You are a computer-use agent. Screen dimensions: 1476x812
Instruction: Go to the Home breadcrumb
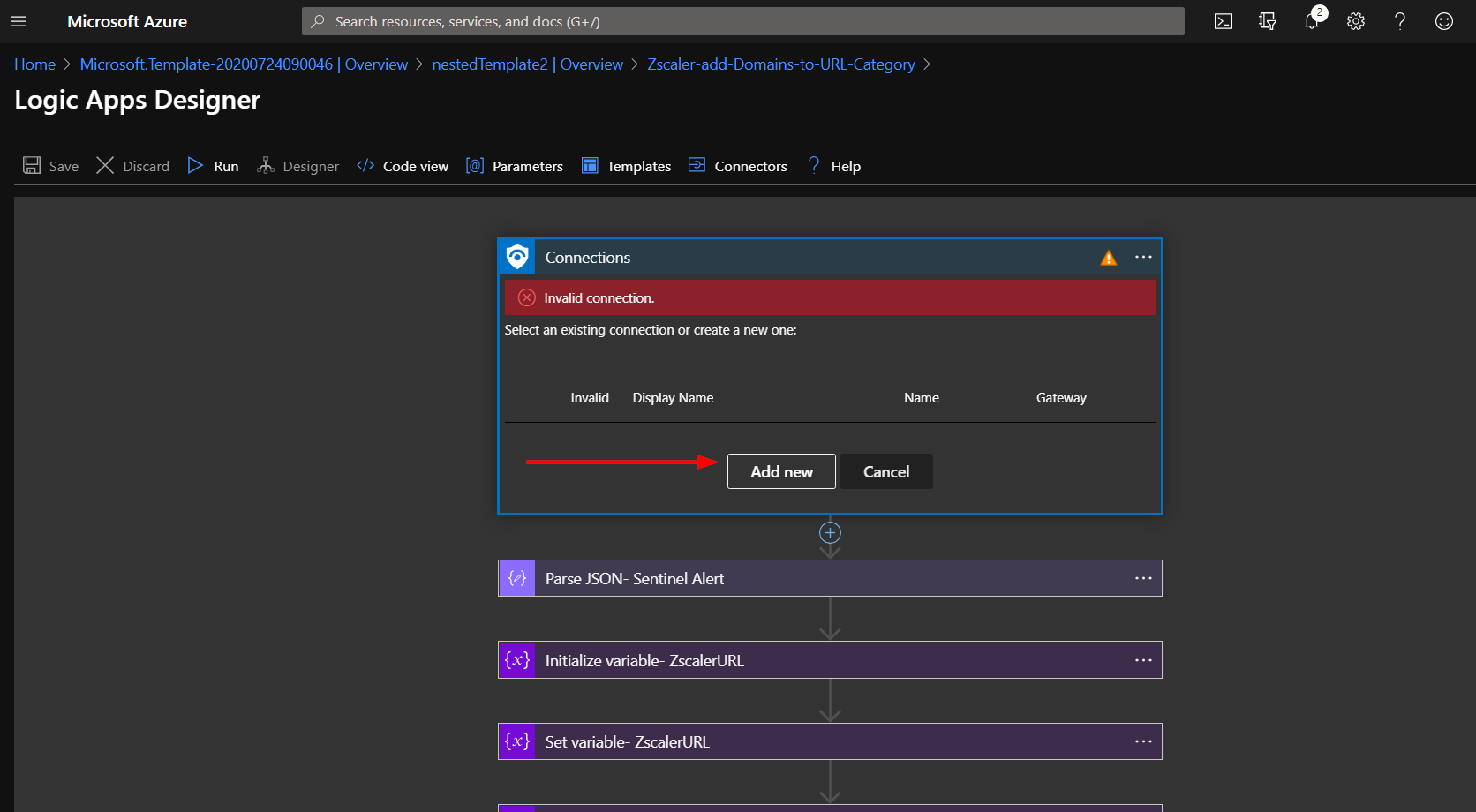(x=34, y=64)
